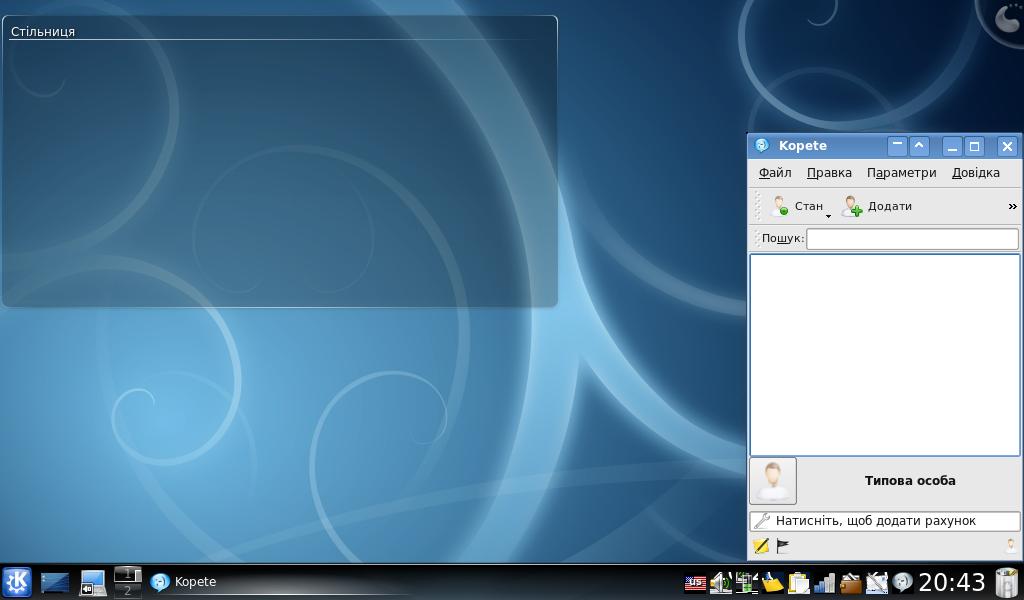Viewport: 1024px width, 600px height.
Task: Switch to virtual desktop 2 in pager
Action: pos(127,590)
